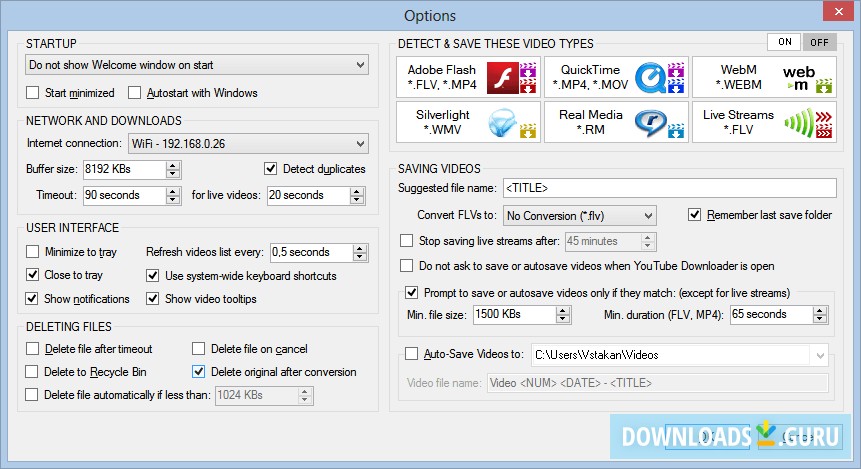Screen dimensions: 861x469
Task: Open the Convert FLVs to dropdown
Action: click(580, 216)
